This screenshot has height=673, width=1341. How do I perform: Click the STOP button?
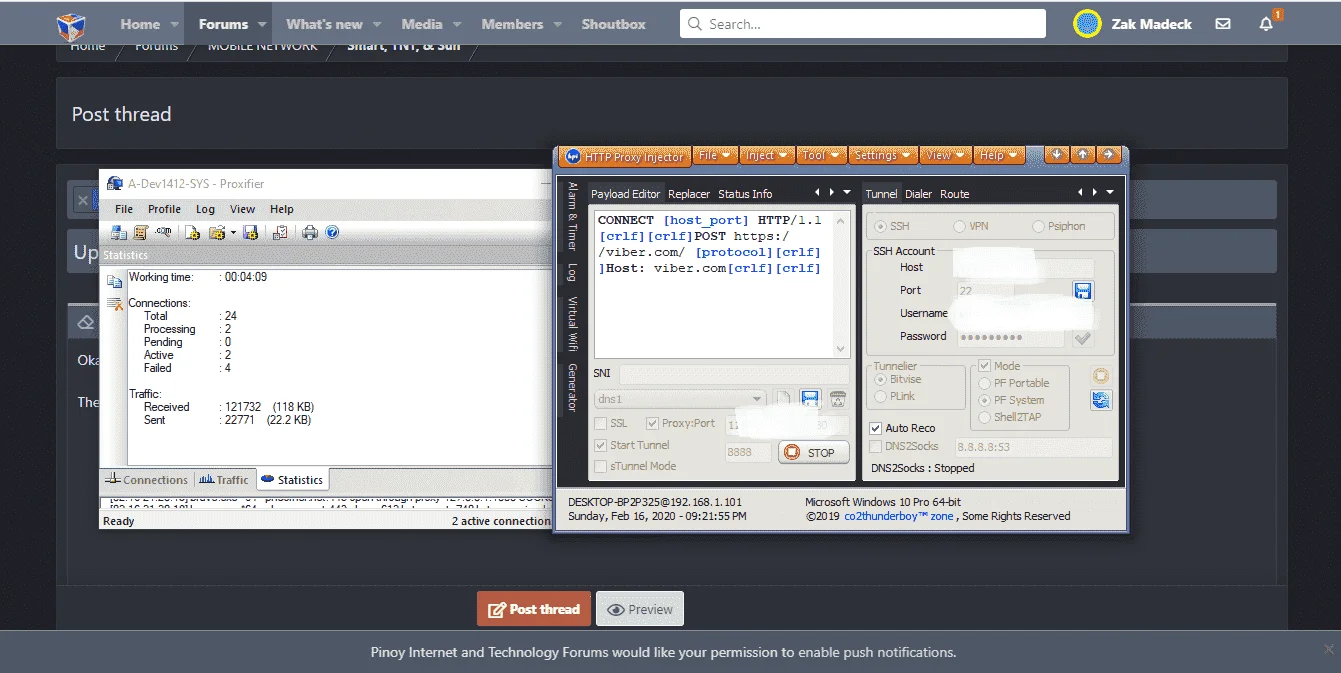pos(813,452)
